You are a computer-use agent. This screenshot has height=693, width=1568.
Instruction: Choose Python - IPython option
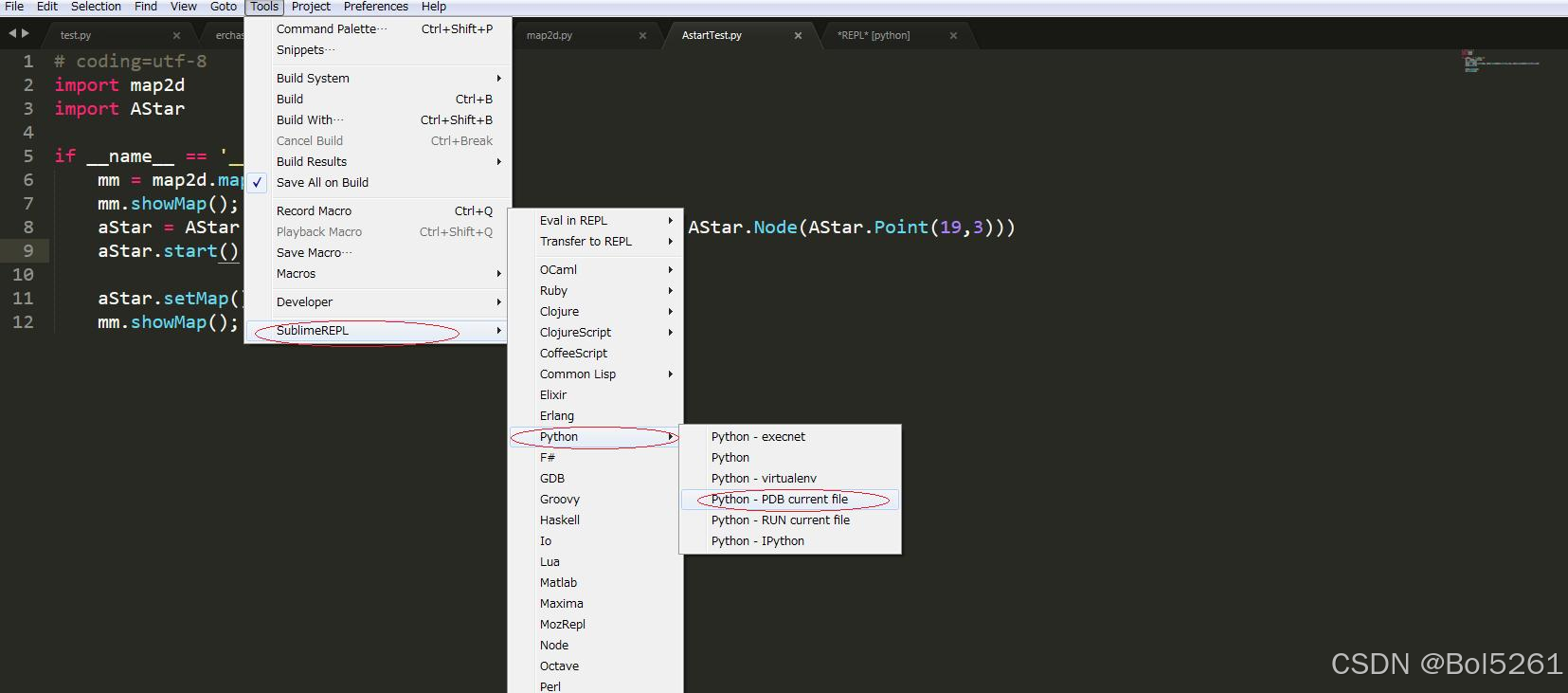pyautogui.click(x=790, y=541)
